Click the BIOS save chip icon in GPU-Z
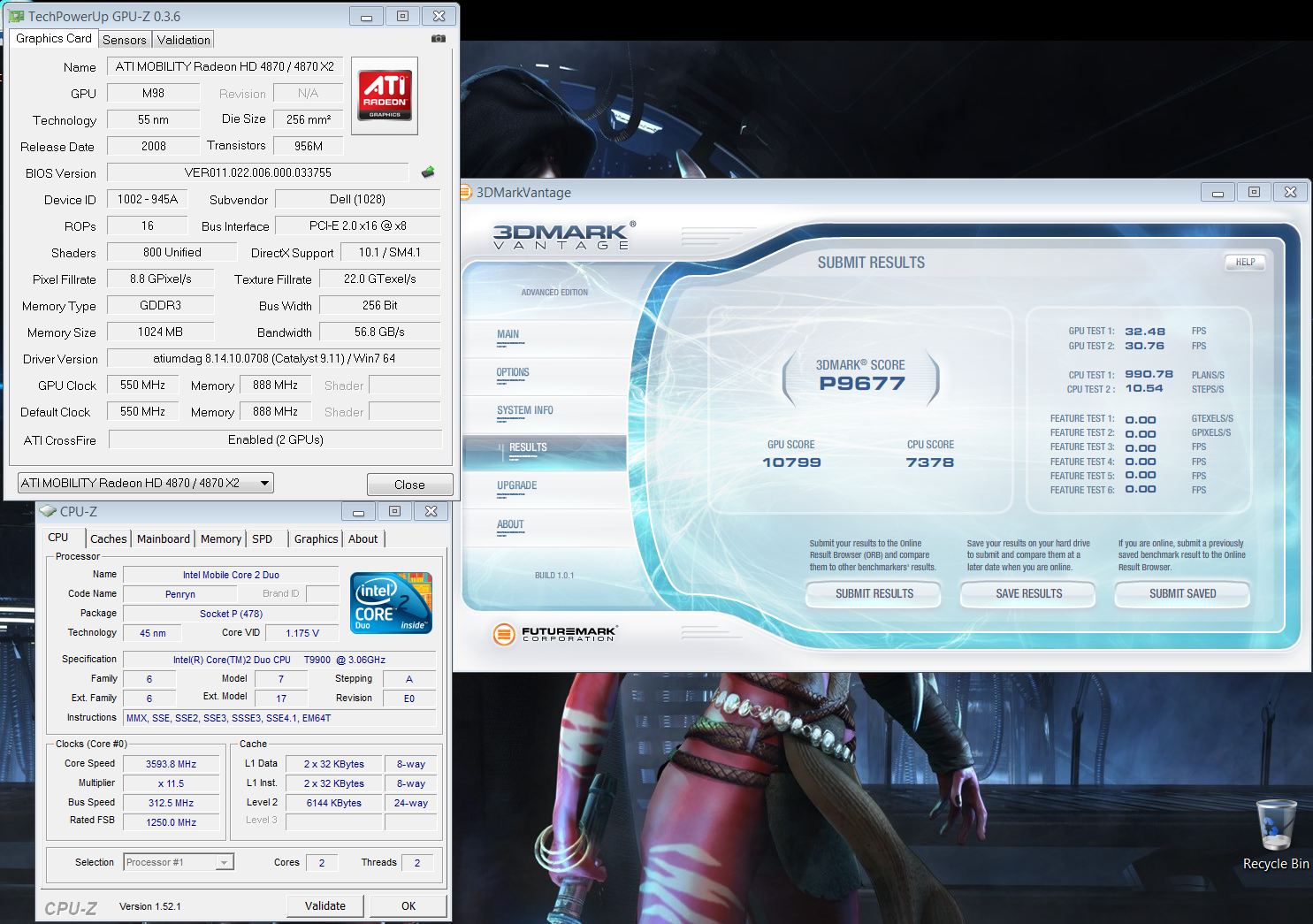Image resolution: width=1313 pixels, height=924 pixels. 428,172
